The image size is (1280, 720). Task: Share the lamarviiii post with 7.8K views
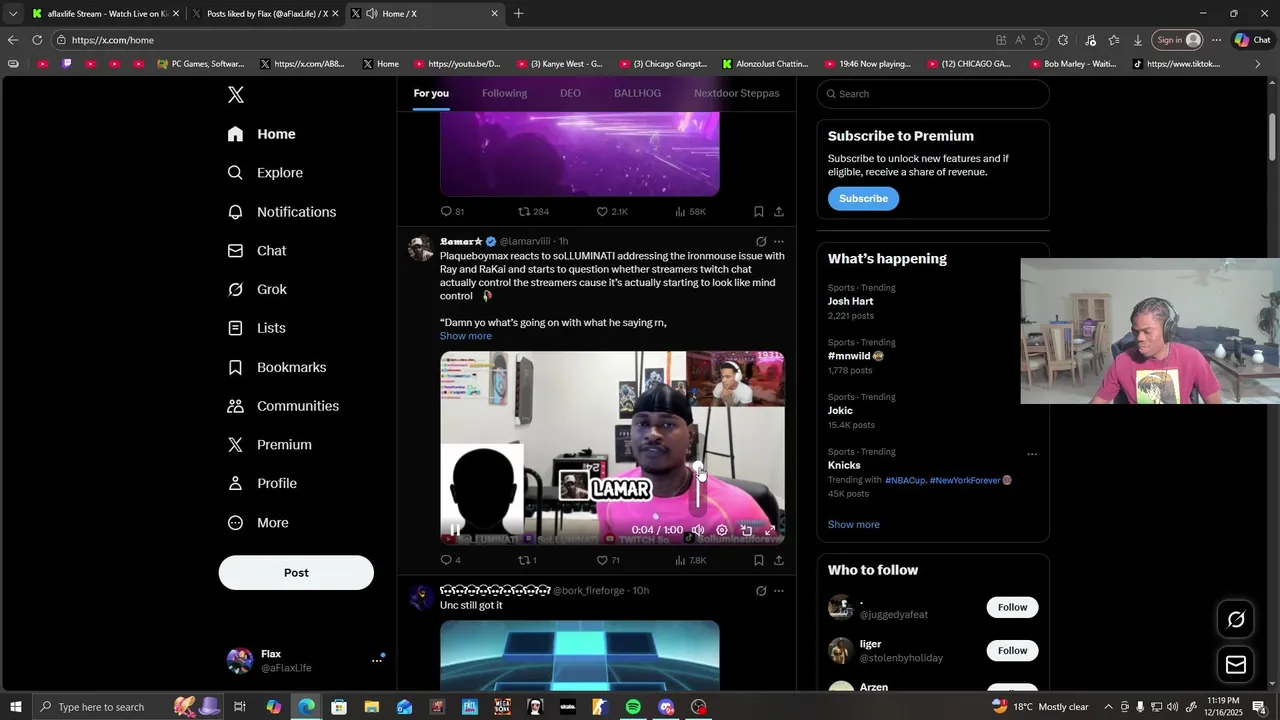coord(779,561)
